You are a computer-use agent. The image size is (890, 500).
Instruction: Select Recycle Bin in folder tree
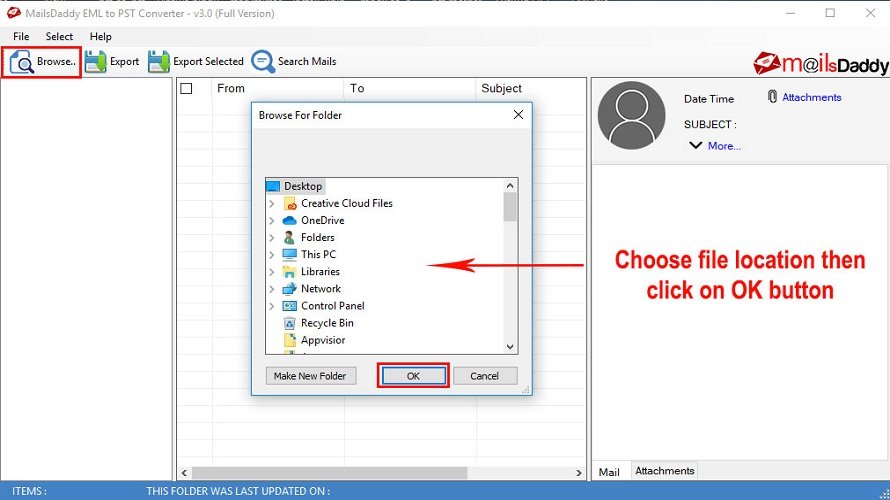point(327,323)
